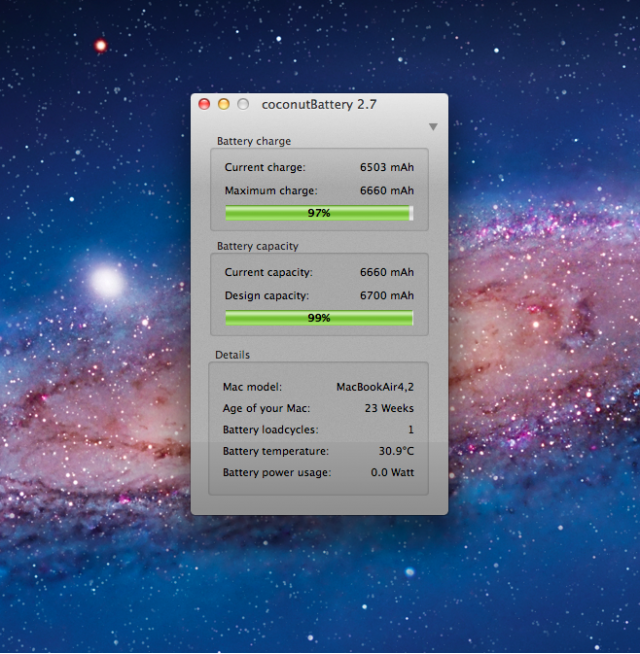Click the 0.0 Watt power usage value
Viewport: 640px width, 654px height.
(x=393, y=473)
